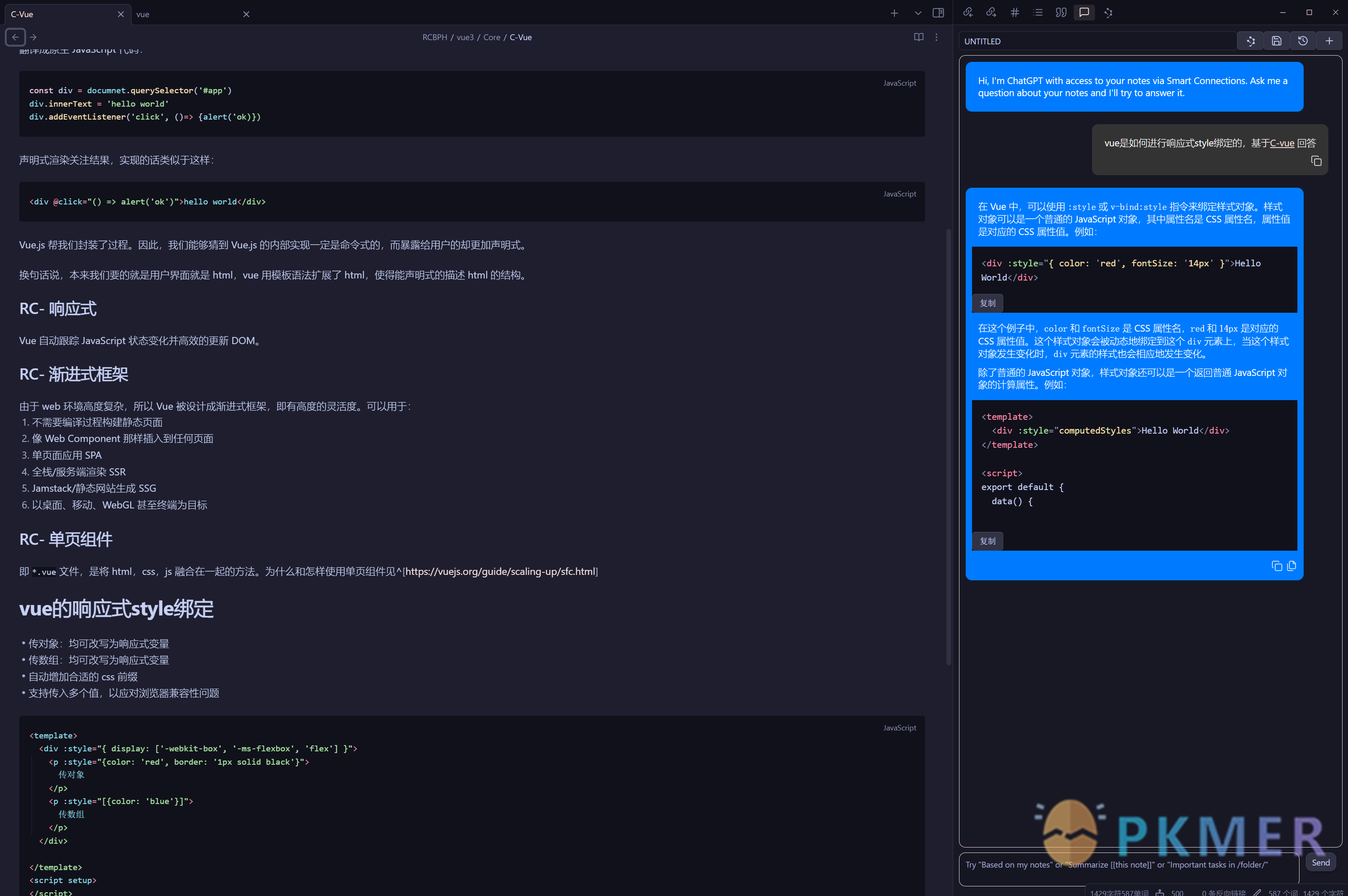Click the right-hand copy icon under ChatGPT answer
Screen dimensions: 1348x896
click(1292, 566)
